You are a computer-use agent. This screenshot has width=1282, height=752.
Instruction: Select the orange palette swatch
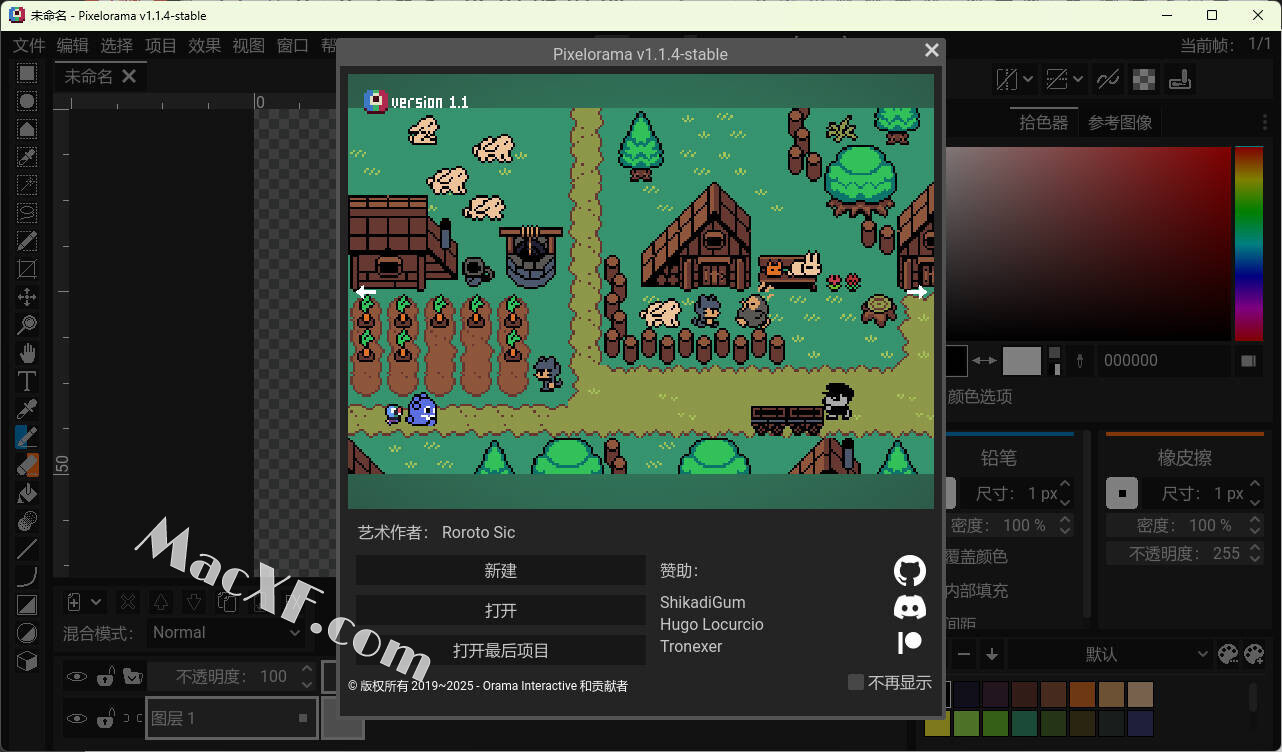coord(1083,694)
